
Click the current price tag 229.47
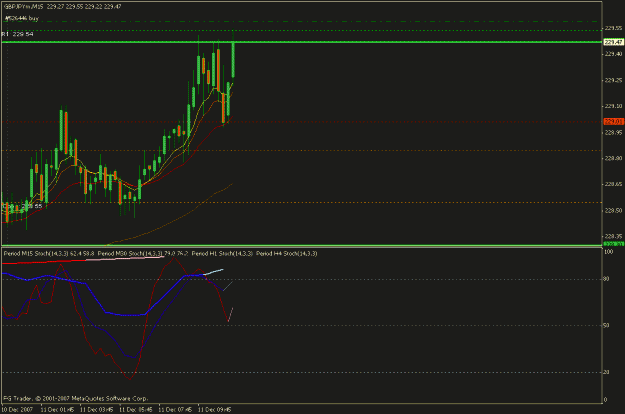pos(613,42)
